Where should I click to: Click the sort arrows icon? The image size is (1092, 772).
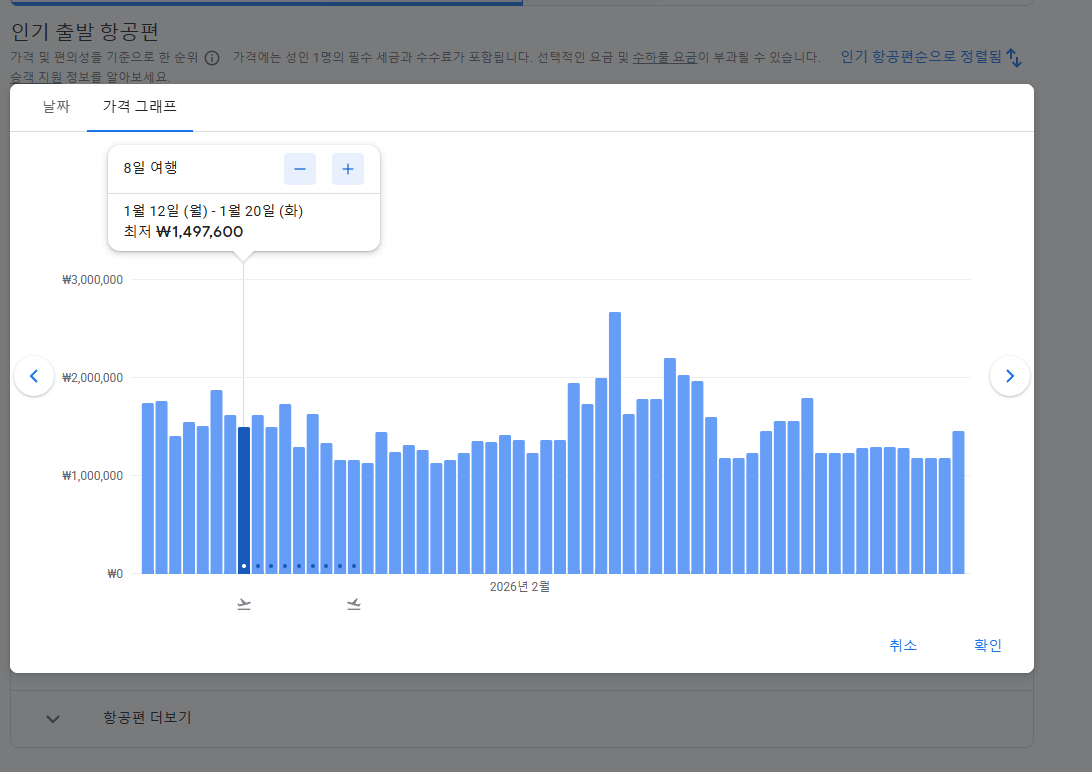pyautogui.click(x=1014, y=58)
